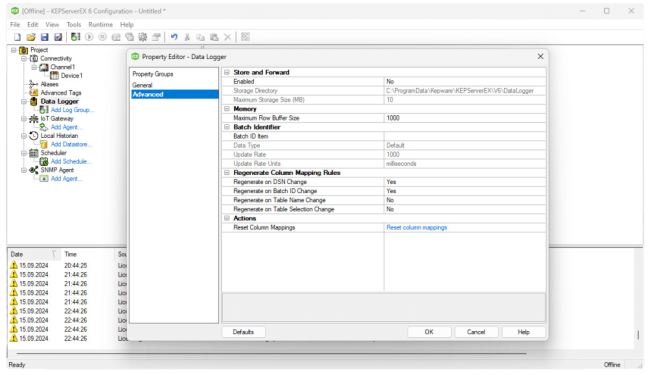The height and width of the screenshot is (375, 648).
Task: Click the Delete X toolbar icon
Action: [227, 37]
